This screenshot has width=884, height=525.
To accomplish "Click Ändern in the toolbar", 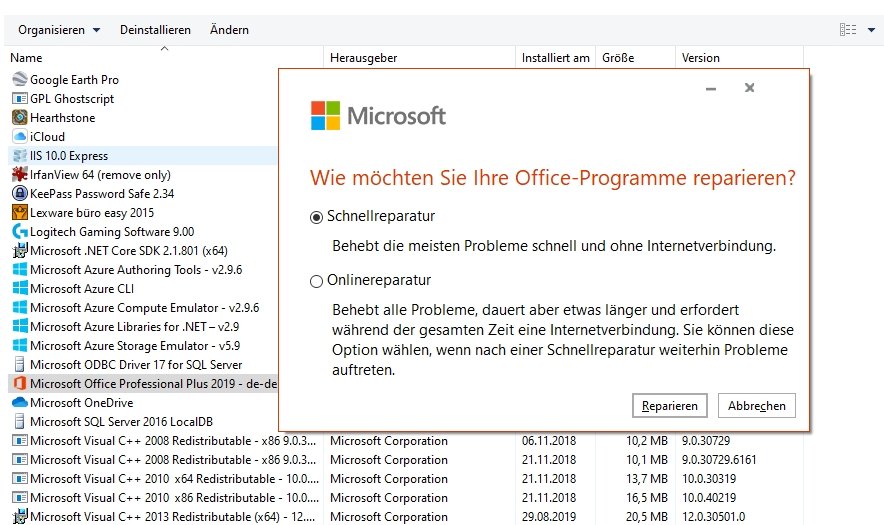I will pyautogui.click(x=229, y=30).
